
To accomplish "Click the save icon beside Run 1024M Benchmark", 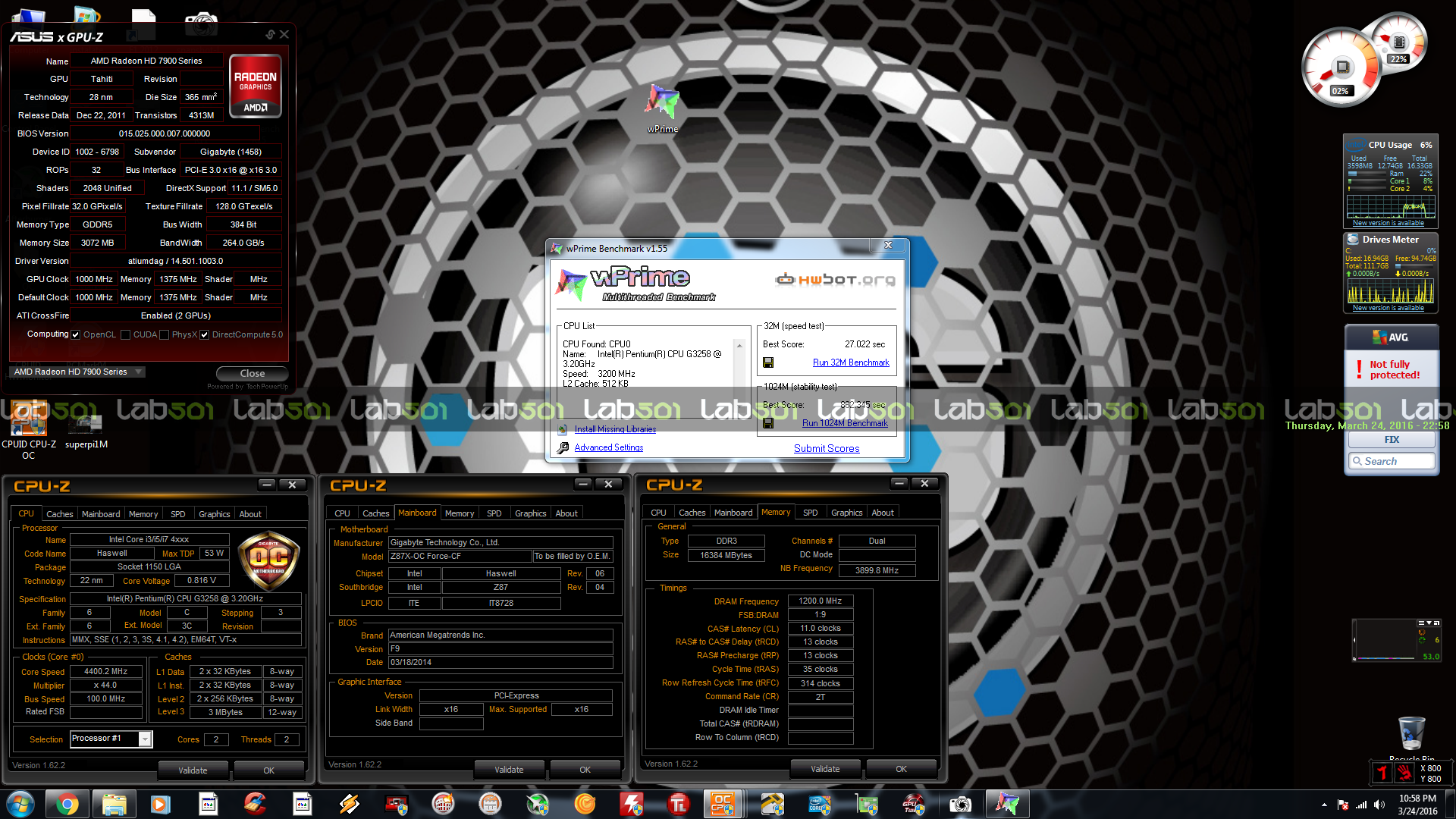I will pos(768,423).
